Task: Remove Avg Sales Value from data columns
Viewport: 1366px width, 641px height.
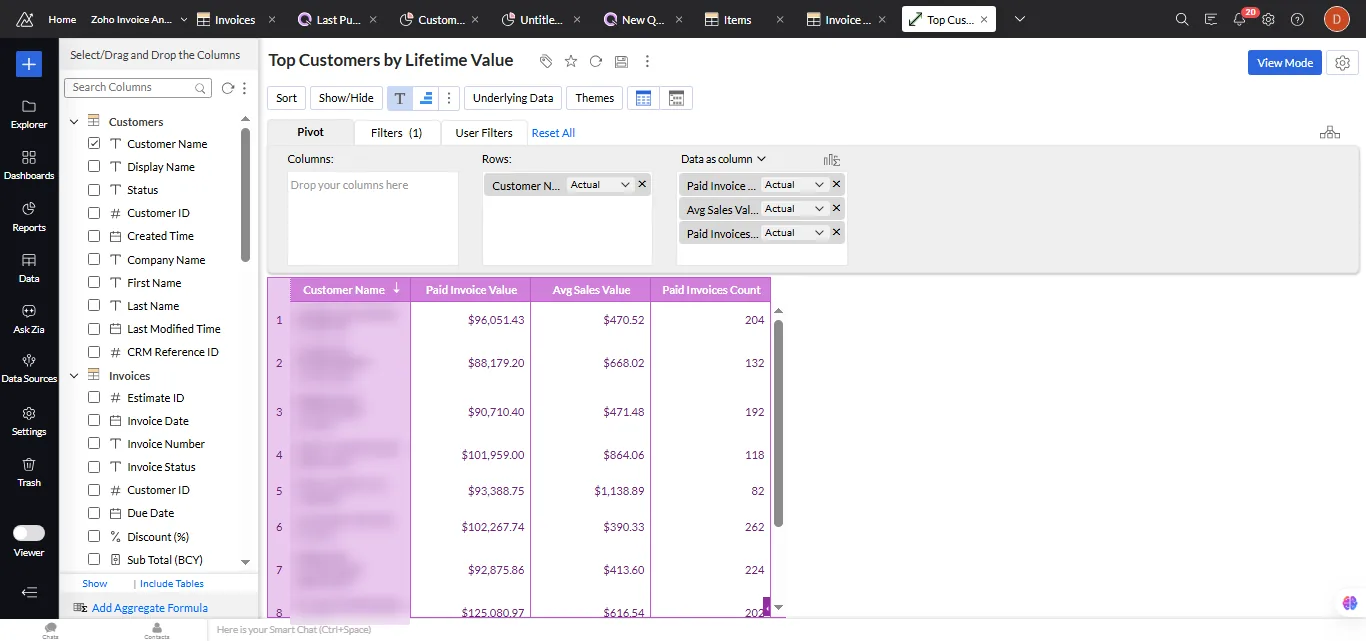Action: [x=837, y=209]
